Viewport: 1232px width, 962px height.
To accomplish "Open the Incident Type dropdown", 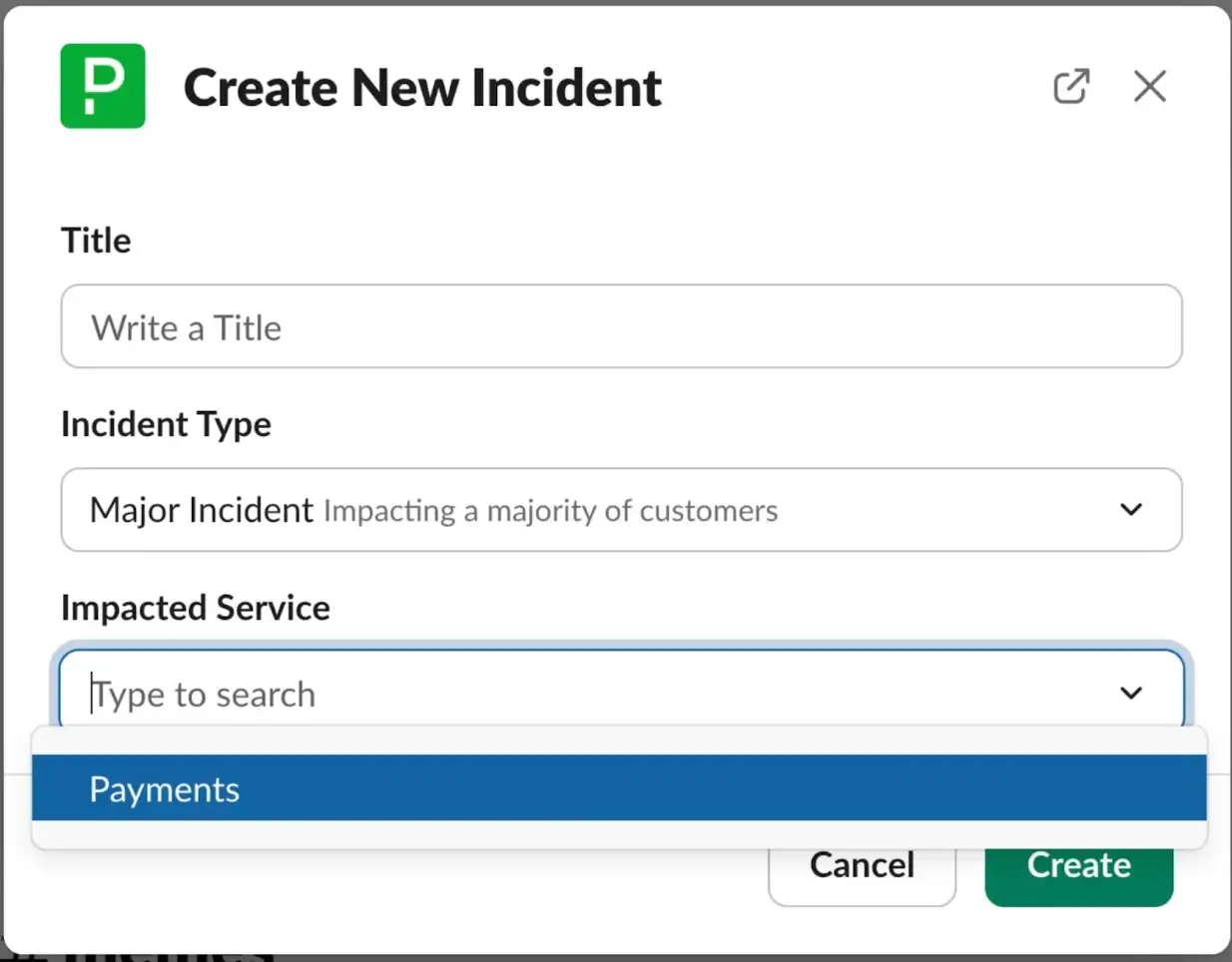I will (x=621, y=510).
